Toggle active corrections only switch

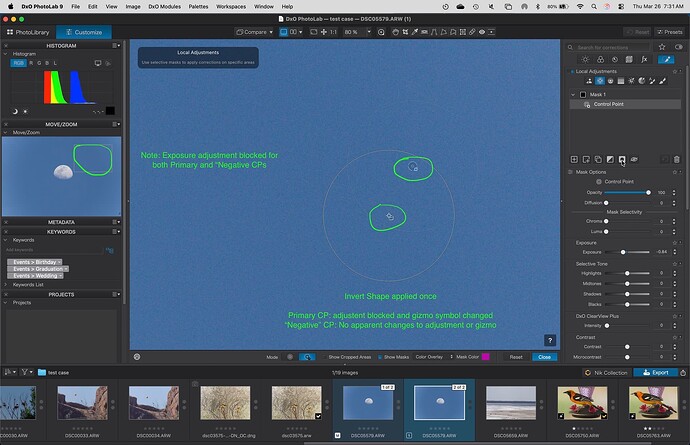(679, 47)
